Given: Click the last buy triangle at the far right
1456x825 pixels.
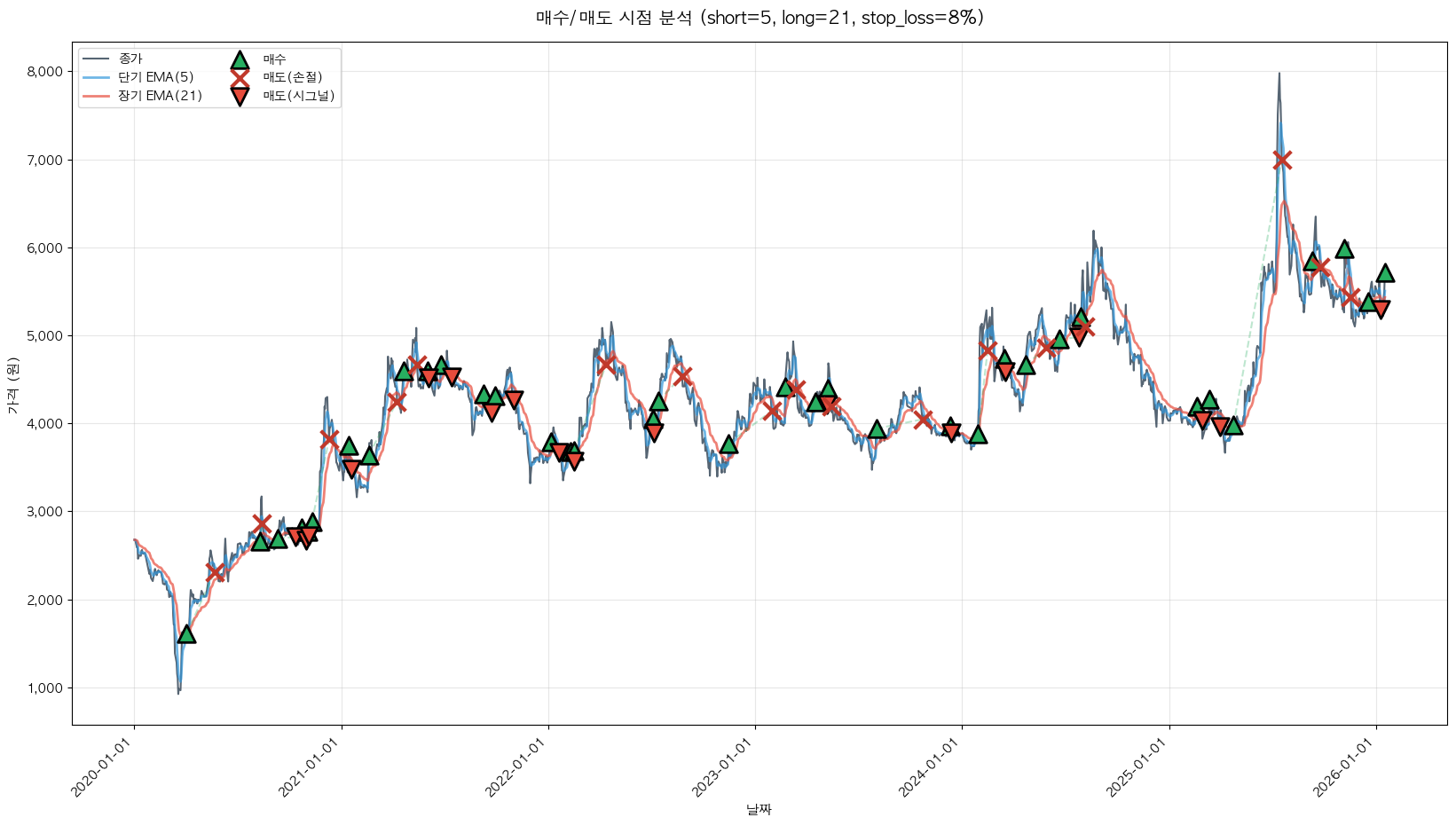Looking at the screenshot, I should coord(1385,273).
